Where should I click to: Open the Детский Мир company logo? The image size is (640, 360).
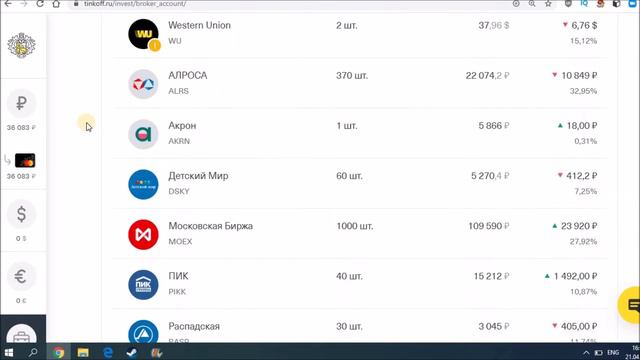(x=143, y=184)
